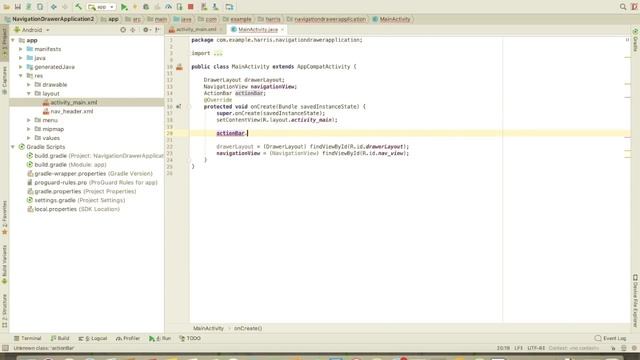640x360 pixels.
Task: Click the Search Everywhere magnifier icon
Action: click(x=623, y=7)
